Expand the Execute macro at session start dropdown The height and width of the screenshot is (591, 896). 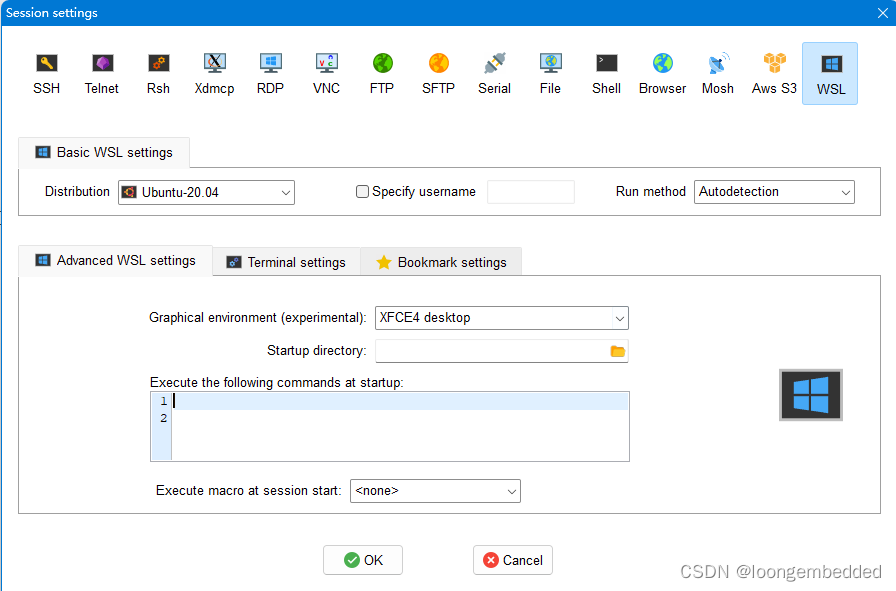[435, 491]
